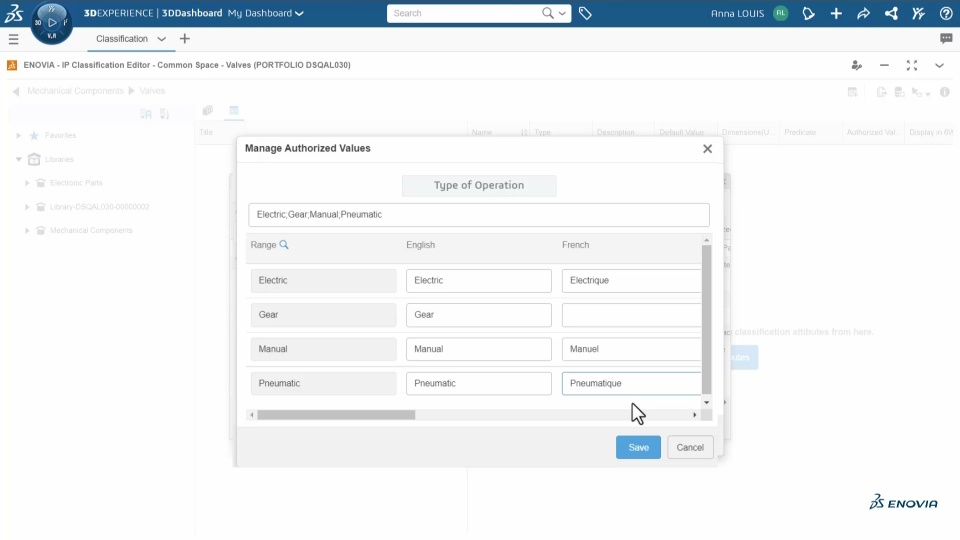Click the ENOVIA widget app icon

click(x=12, y=65)
